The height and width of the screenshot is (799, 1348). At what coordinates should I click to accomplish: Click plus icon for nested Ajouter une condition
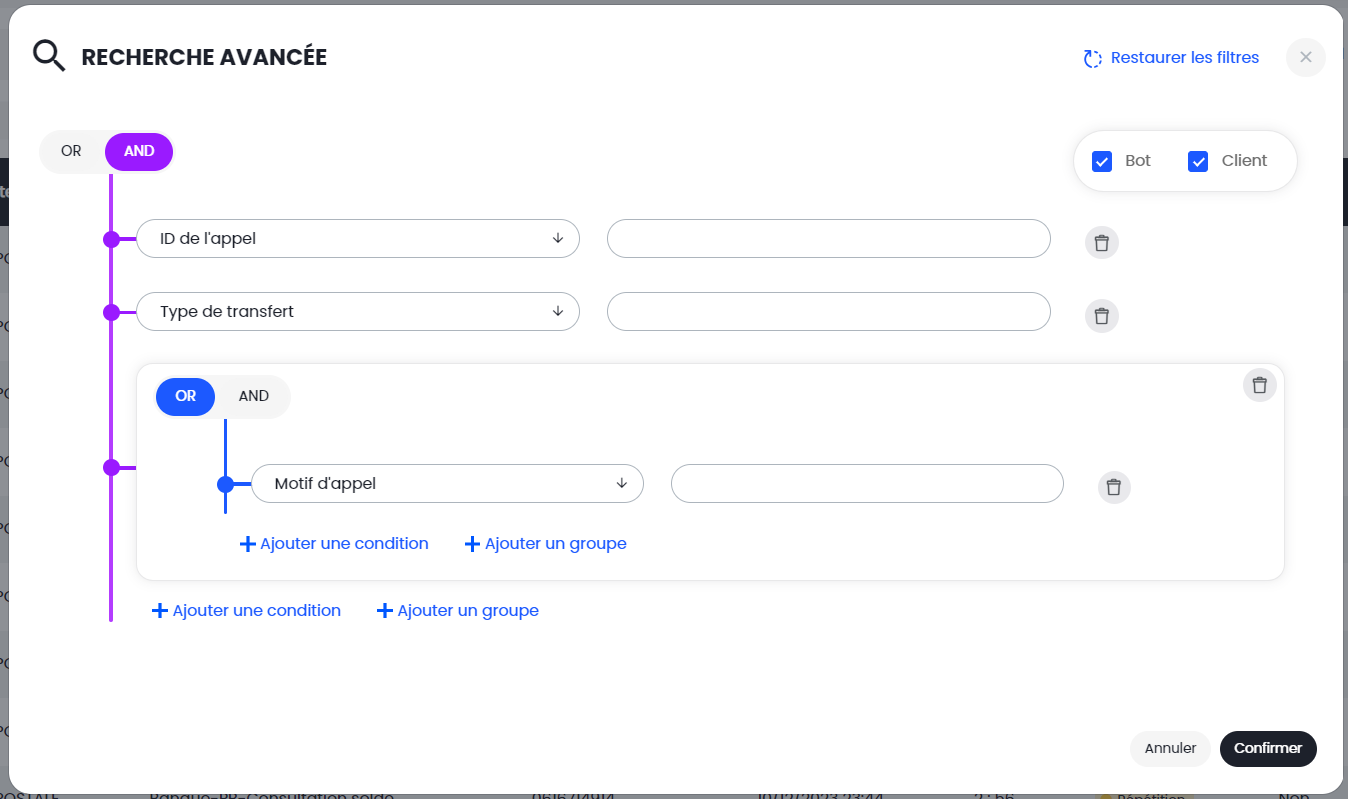[248, 544]
